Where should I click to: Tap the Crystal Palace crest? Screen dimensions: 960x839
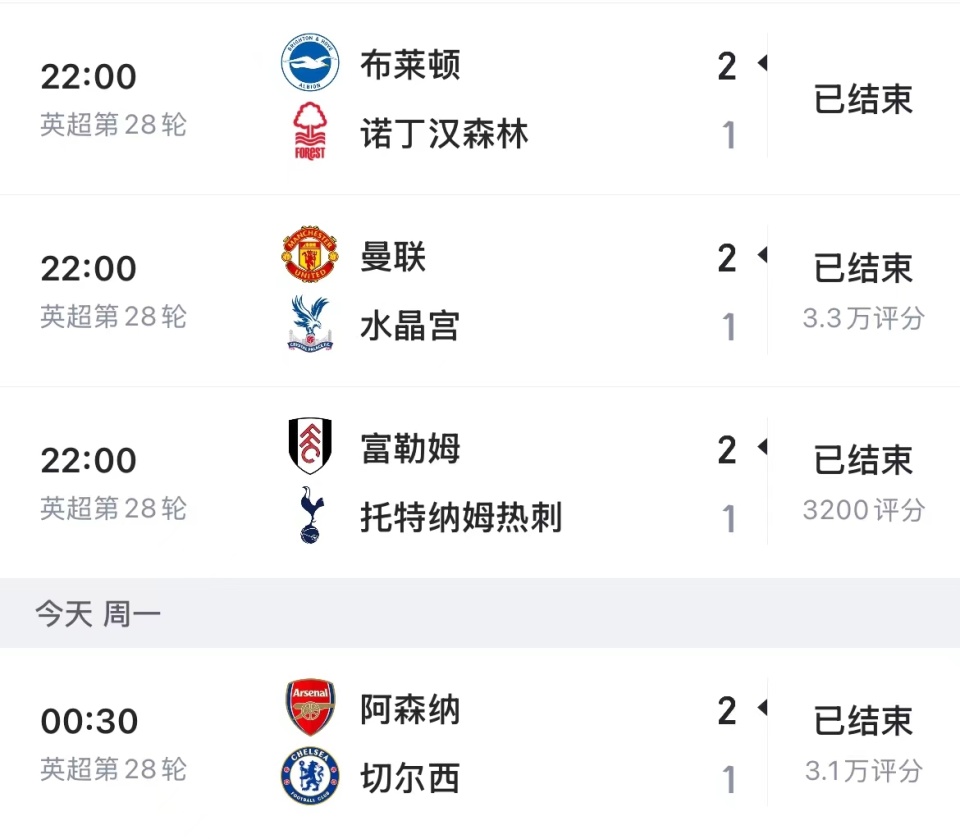coord(310,324)
